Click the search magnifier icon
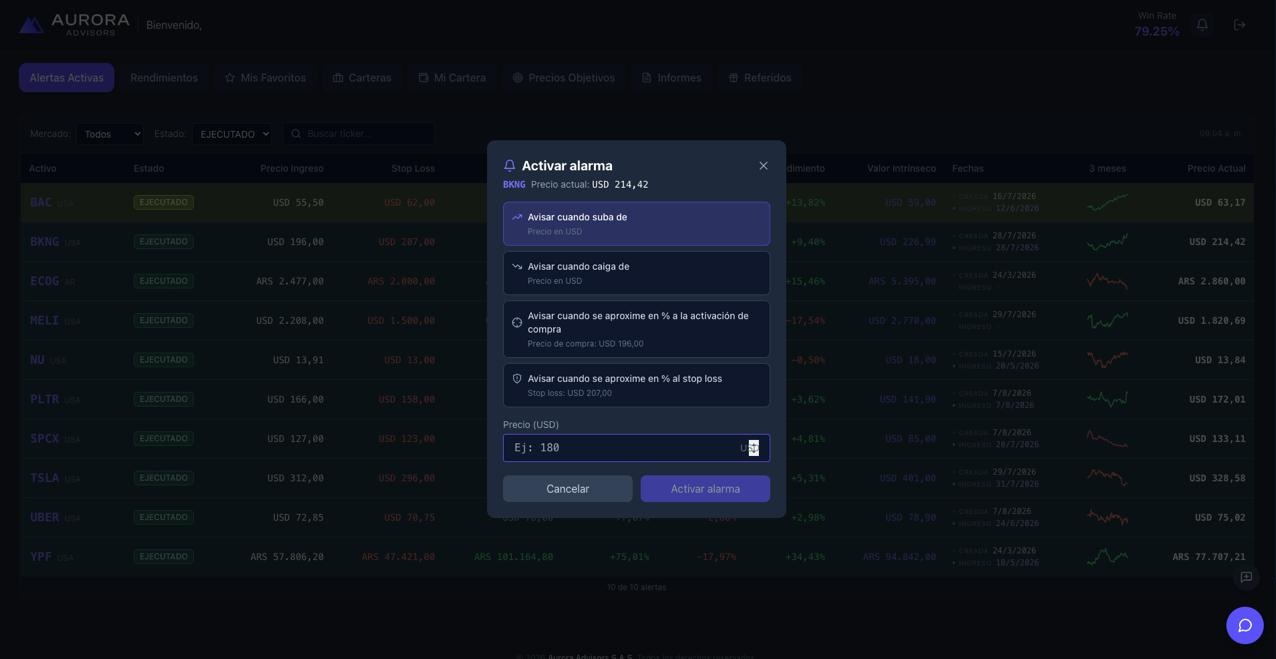Screen dimensions: 1276x659 point(296,134)
